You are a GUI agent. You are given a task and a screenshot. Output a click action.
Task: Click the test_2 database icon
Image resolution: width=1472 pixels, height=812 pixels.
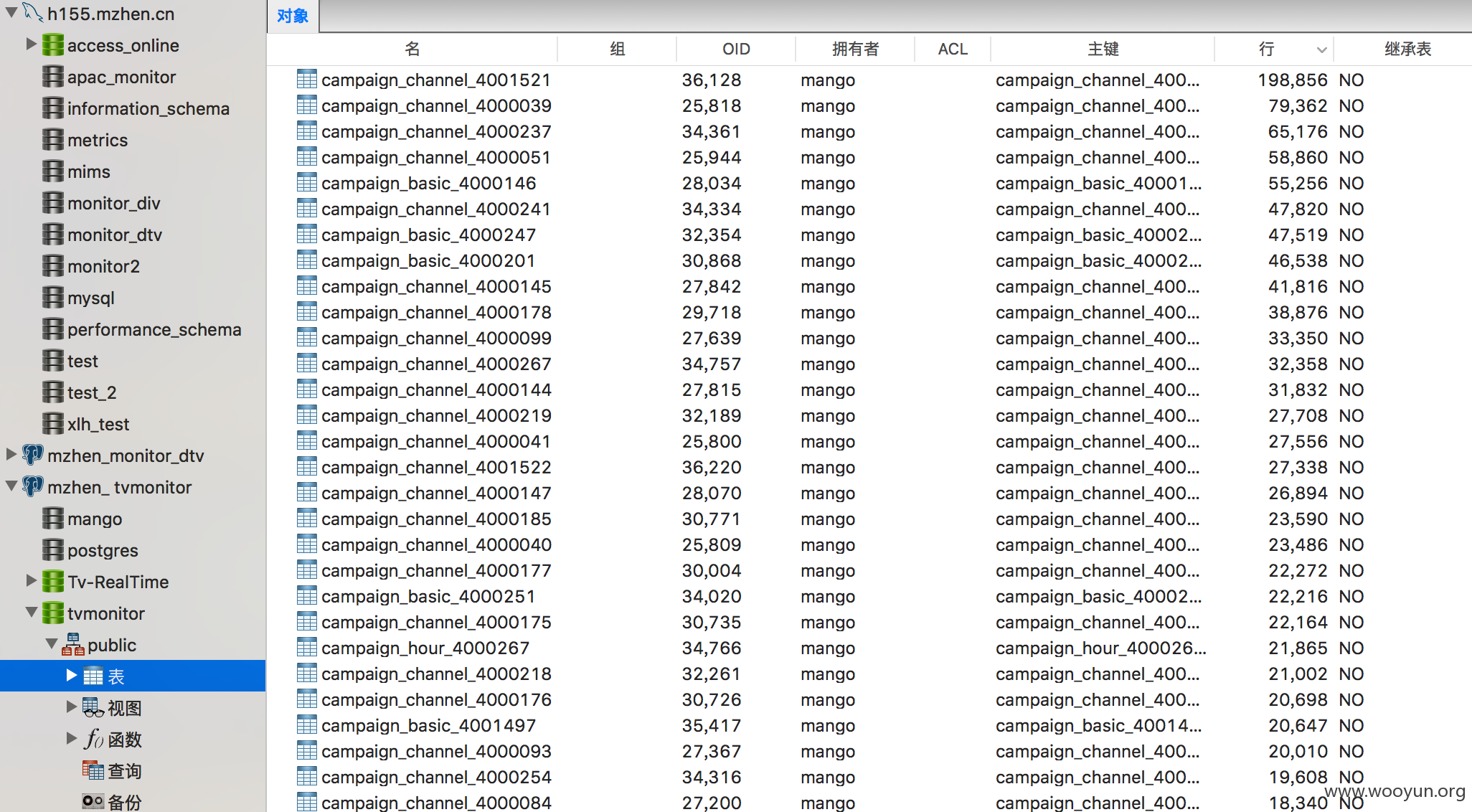53,392
